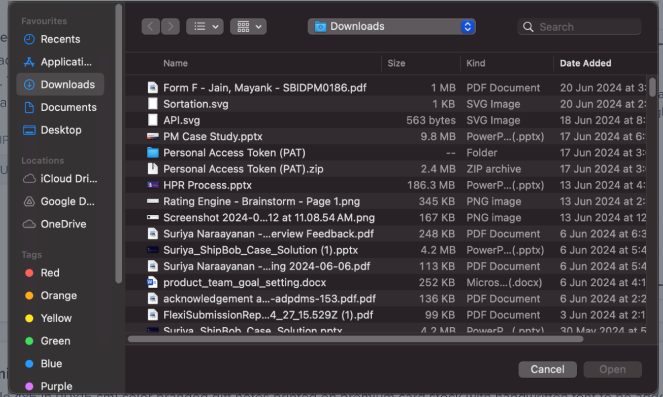Click the PDF icon of Form F file
This screenshot has height=397, width=663.
coord(153,88)
